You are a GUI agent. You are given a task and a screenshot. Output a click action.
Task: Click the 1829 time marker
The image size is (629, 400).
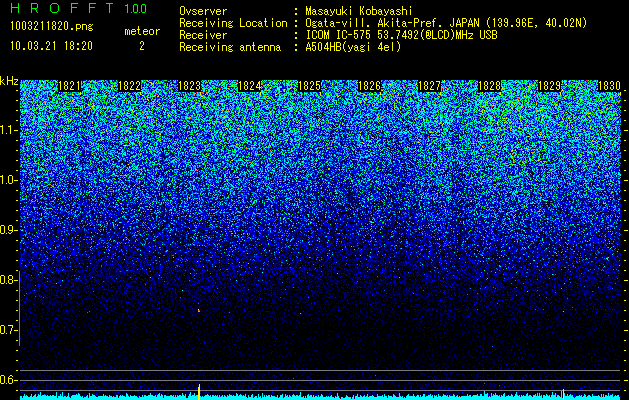pyautogui.click(x=550, y=86)
